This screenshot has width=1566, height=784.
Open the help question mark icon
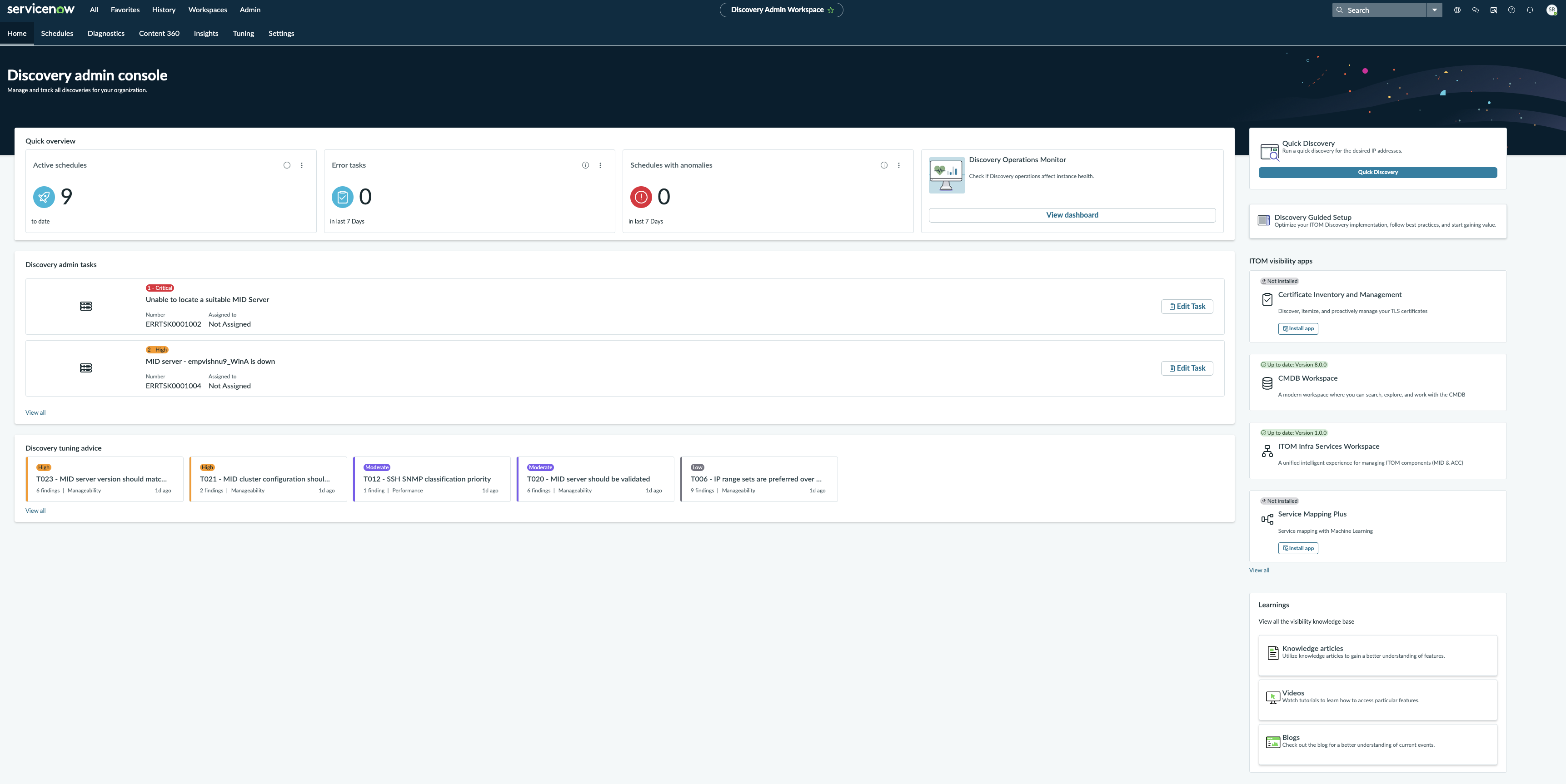pyautogui.click(x=1511, y=10)
